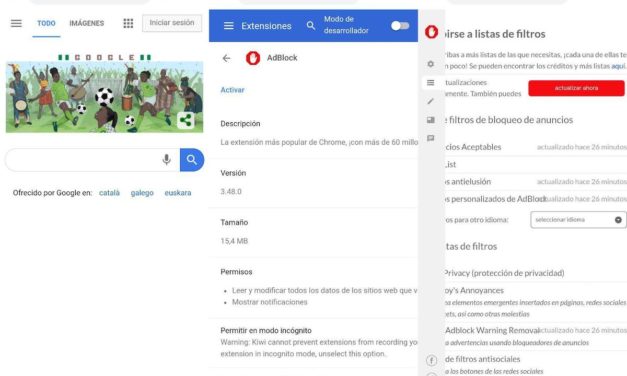Click the AdBlock extension logo
The width and height of the screenshot is (627, 376).
[x=253, y=58]
